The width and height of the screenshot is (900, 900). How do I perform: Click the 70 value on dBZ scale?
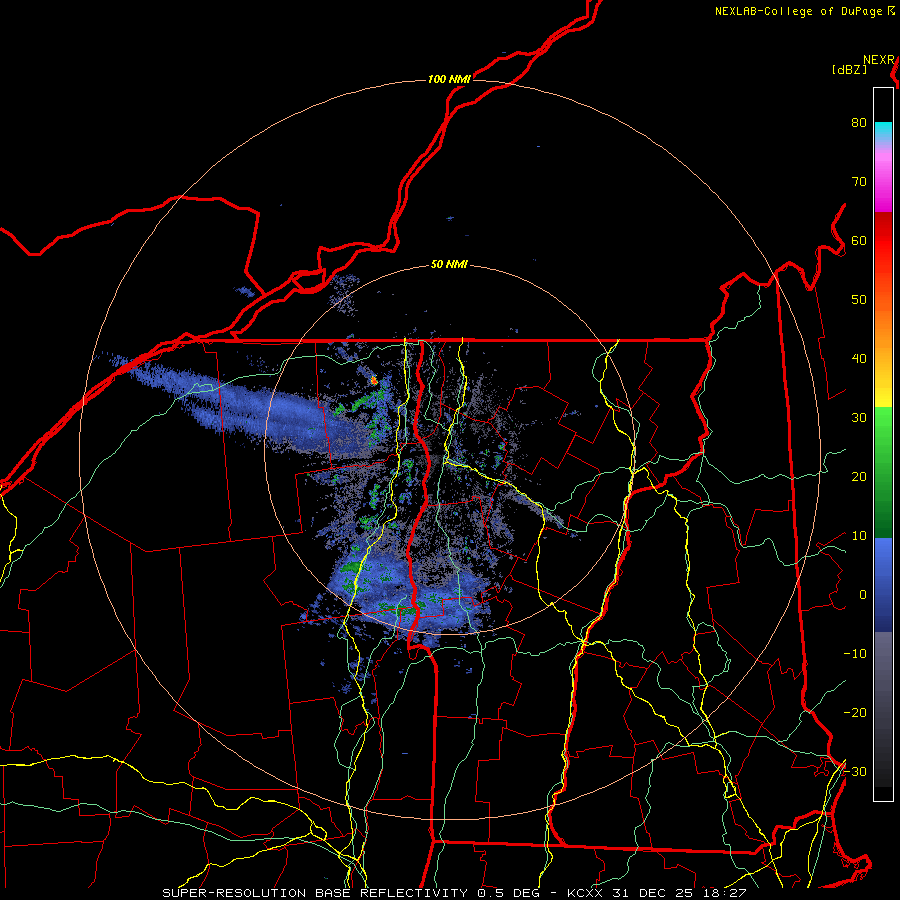tap(859, 182)
